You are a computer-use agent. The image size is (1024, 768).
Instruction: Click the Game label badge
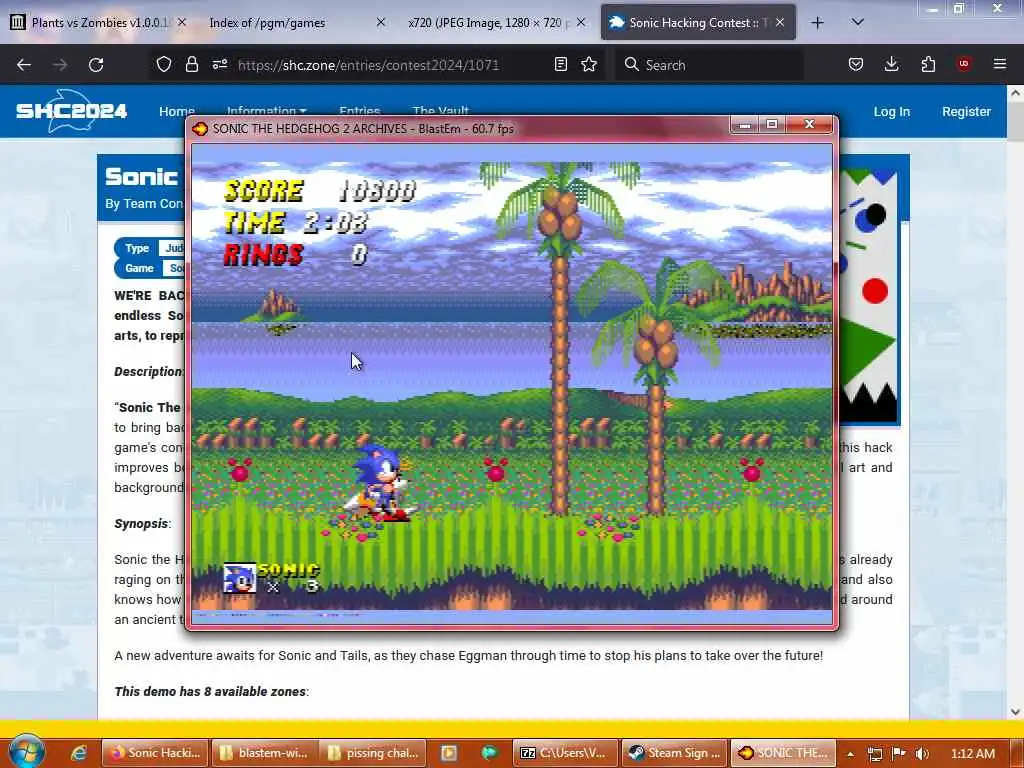pyautogui.click(x=139, y=268)
